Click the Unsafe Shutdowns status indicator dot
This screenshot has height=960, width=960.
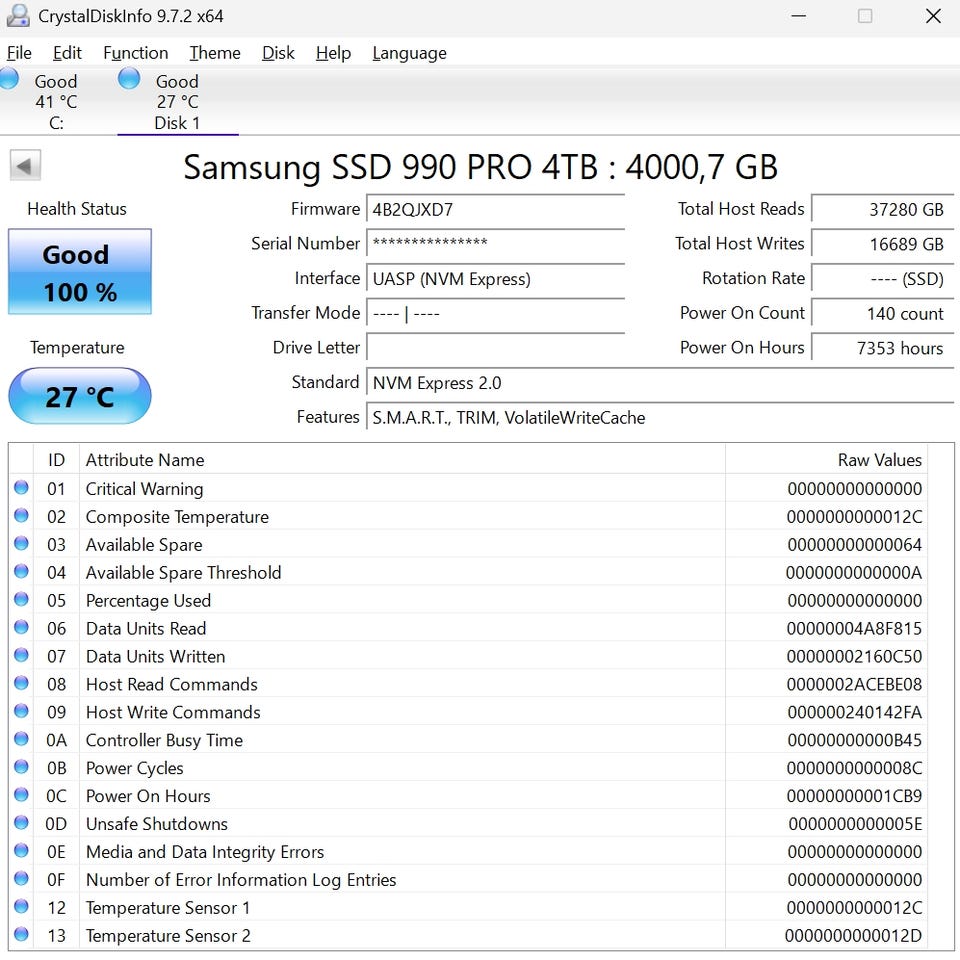[x=21, y=823]
